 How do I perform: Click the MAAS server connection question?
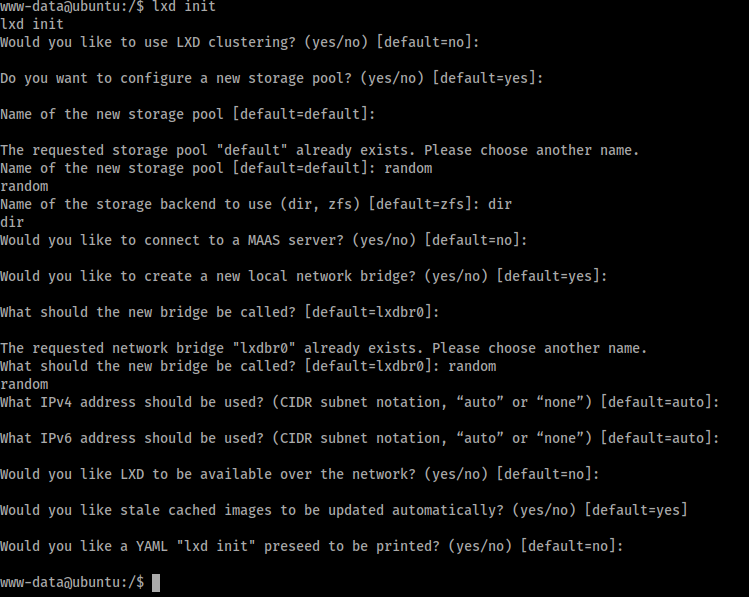point(264,240)
